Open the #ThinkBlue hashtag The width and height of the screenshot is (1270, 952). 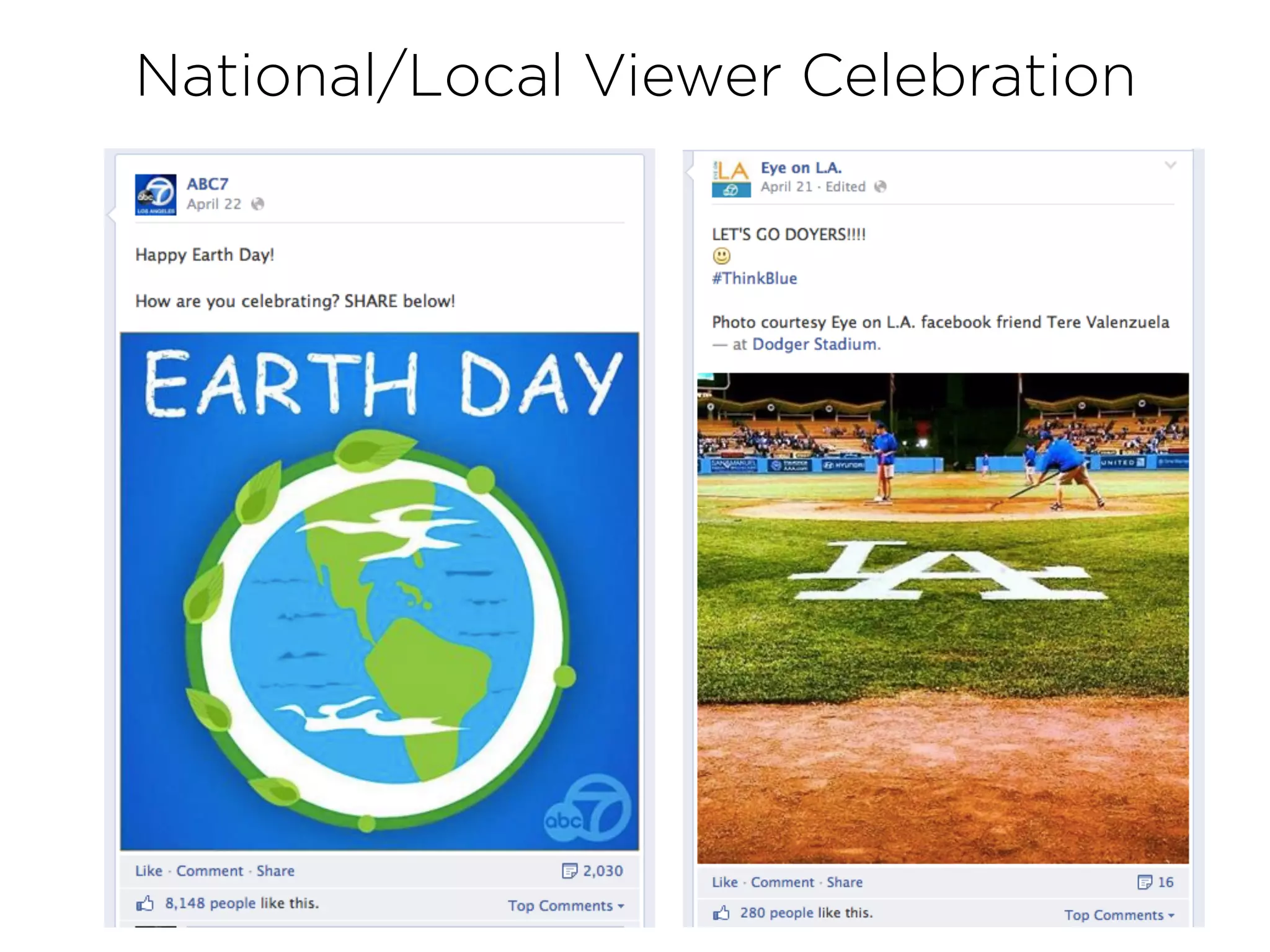755,278
